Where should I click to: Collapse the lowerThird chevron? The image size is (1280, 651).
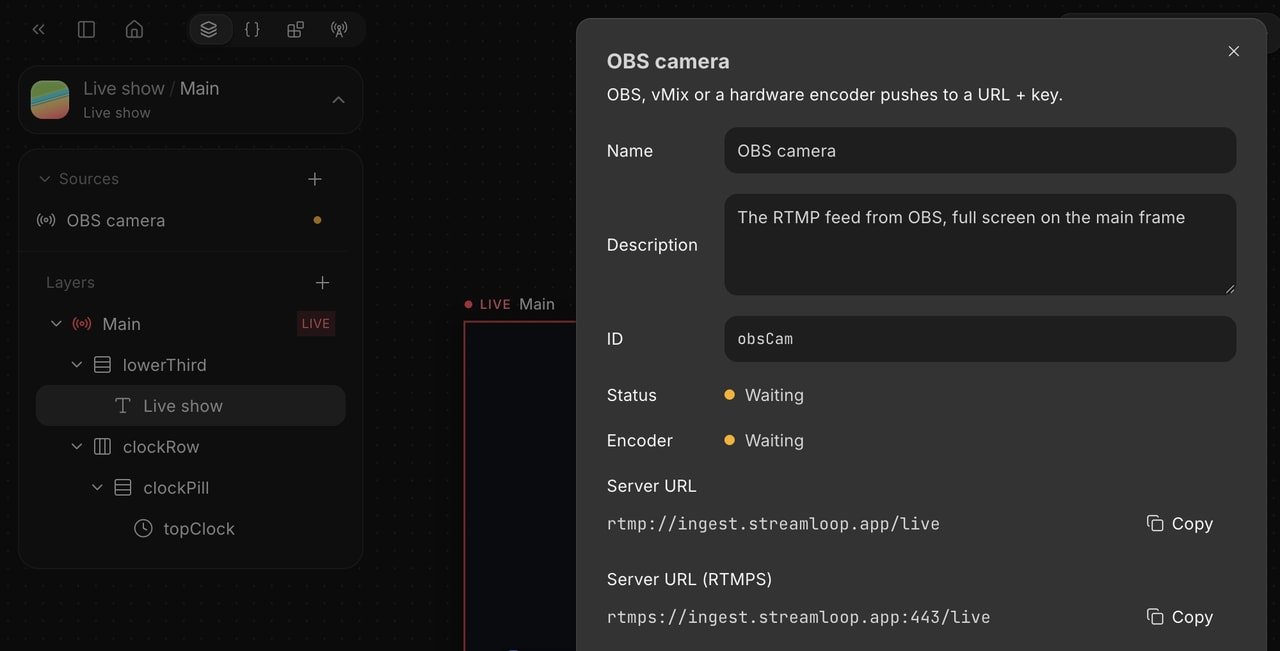point(77,365)
